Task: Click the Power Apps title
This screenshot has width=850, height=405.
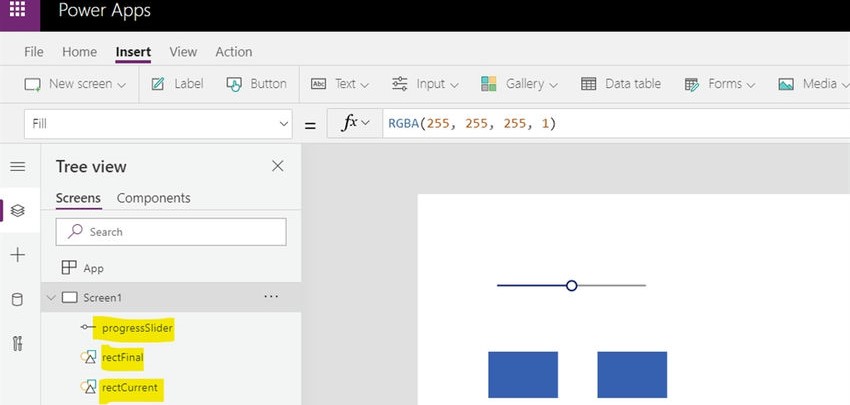Action: pyautogui.click(x=105, y=11)
